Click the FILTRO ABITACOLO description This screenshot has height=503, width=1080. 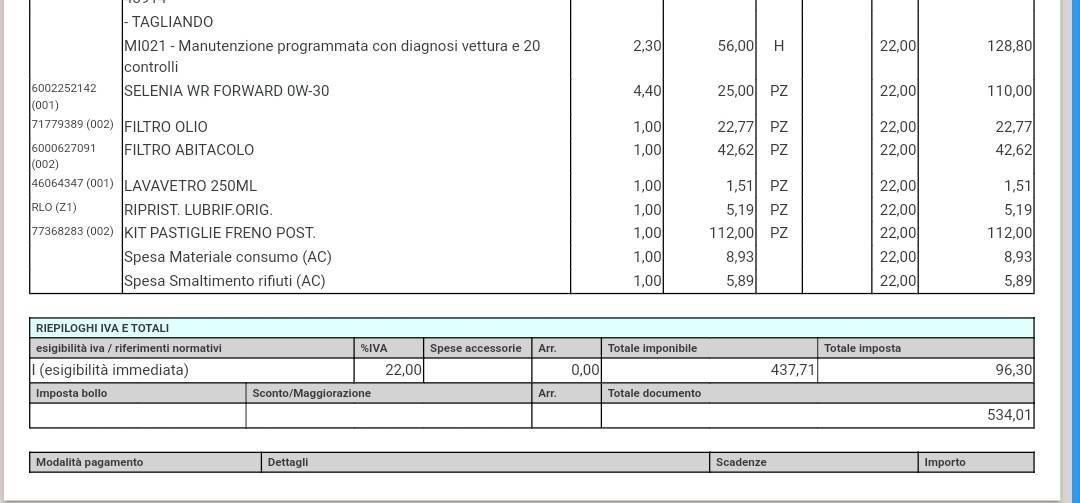(x=189, y=150)
